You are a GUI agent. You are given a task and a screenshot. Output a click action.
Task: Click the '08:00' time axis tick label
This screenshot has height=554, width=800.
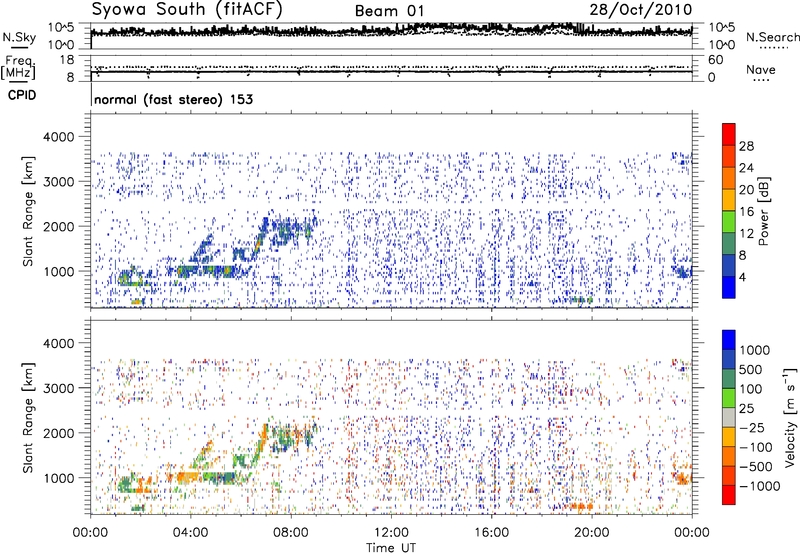pyautogui.click(x=291, y=533)
